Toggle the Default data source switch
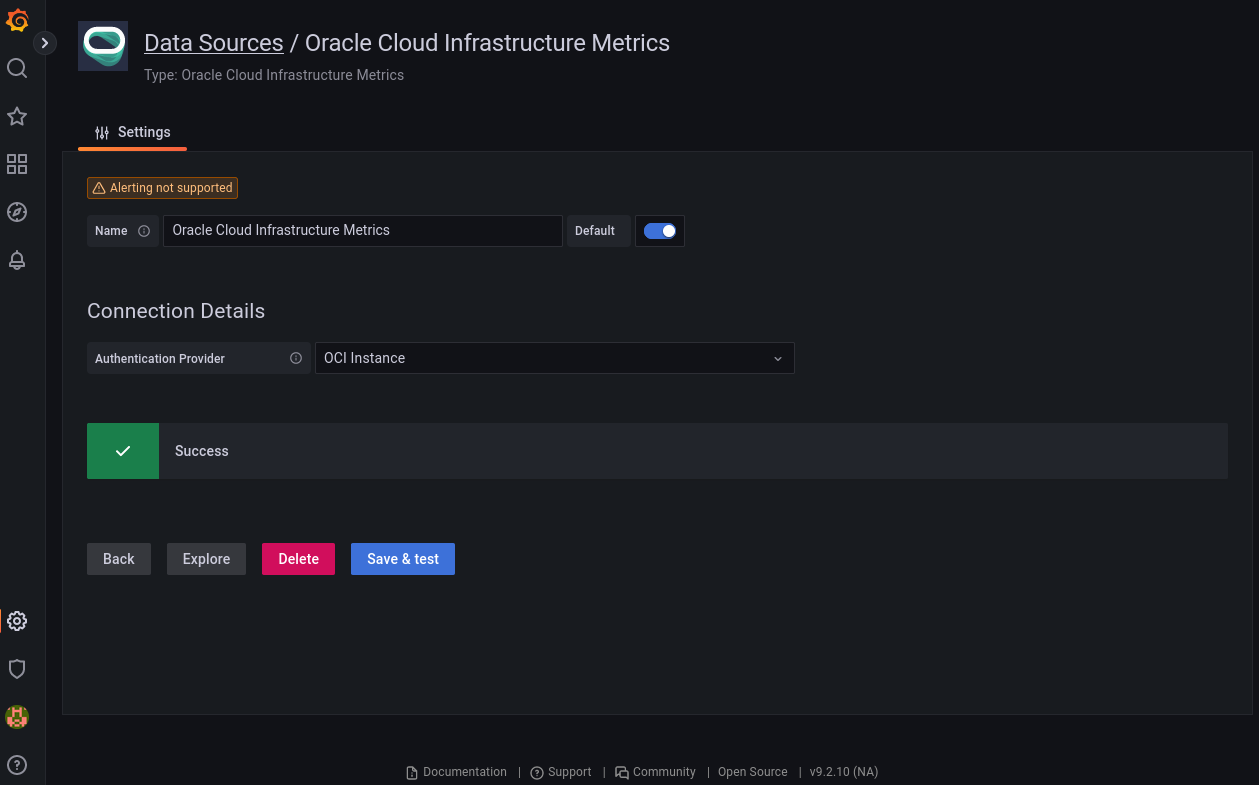Viewport: 1259px width, 785px height. [660, 231]
